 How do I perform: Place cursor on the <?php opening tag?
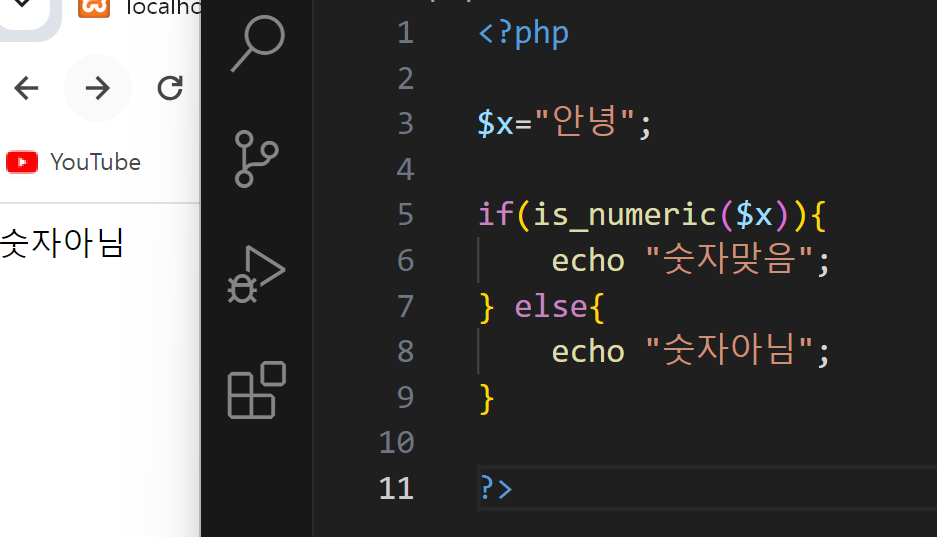(x=523, y=33)
